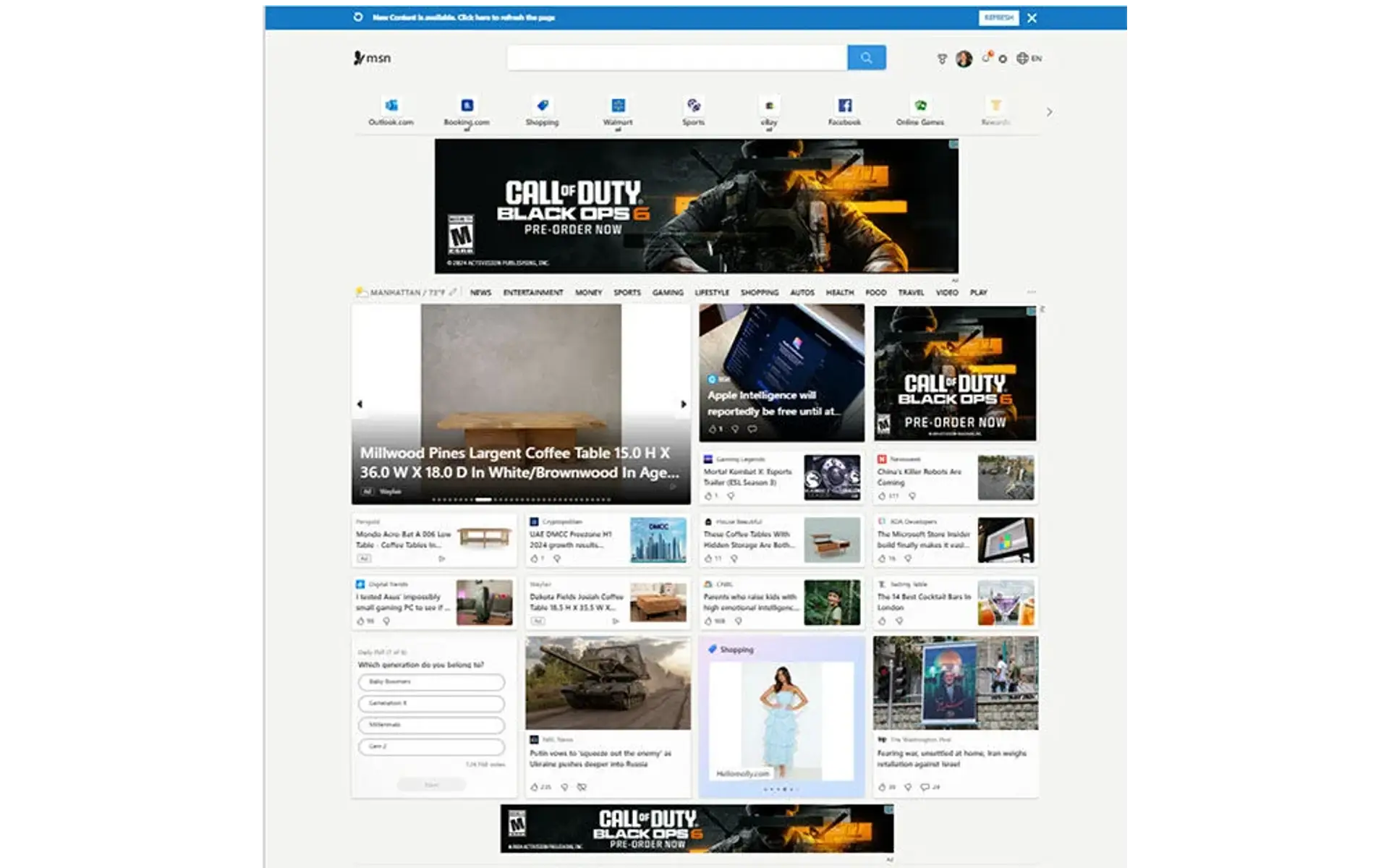Open the top Call of Duty banner ad
Image resolution: width=1389 pixels, height=868 pixels.
696,206
